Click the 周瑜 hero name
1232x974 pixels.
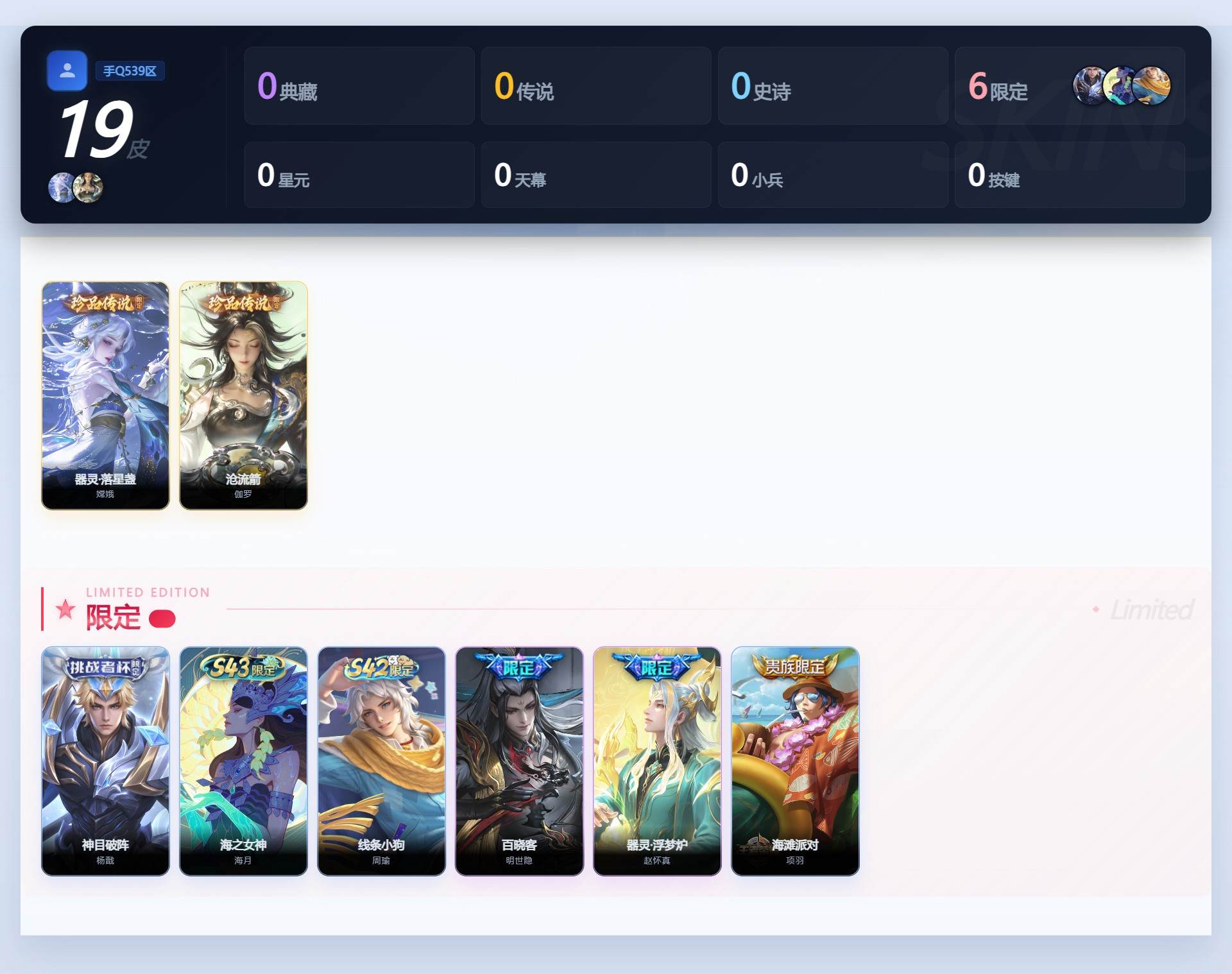click(x=381, y=860)
